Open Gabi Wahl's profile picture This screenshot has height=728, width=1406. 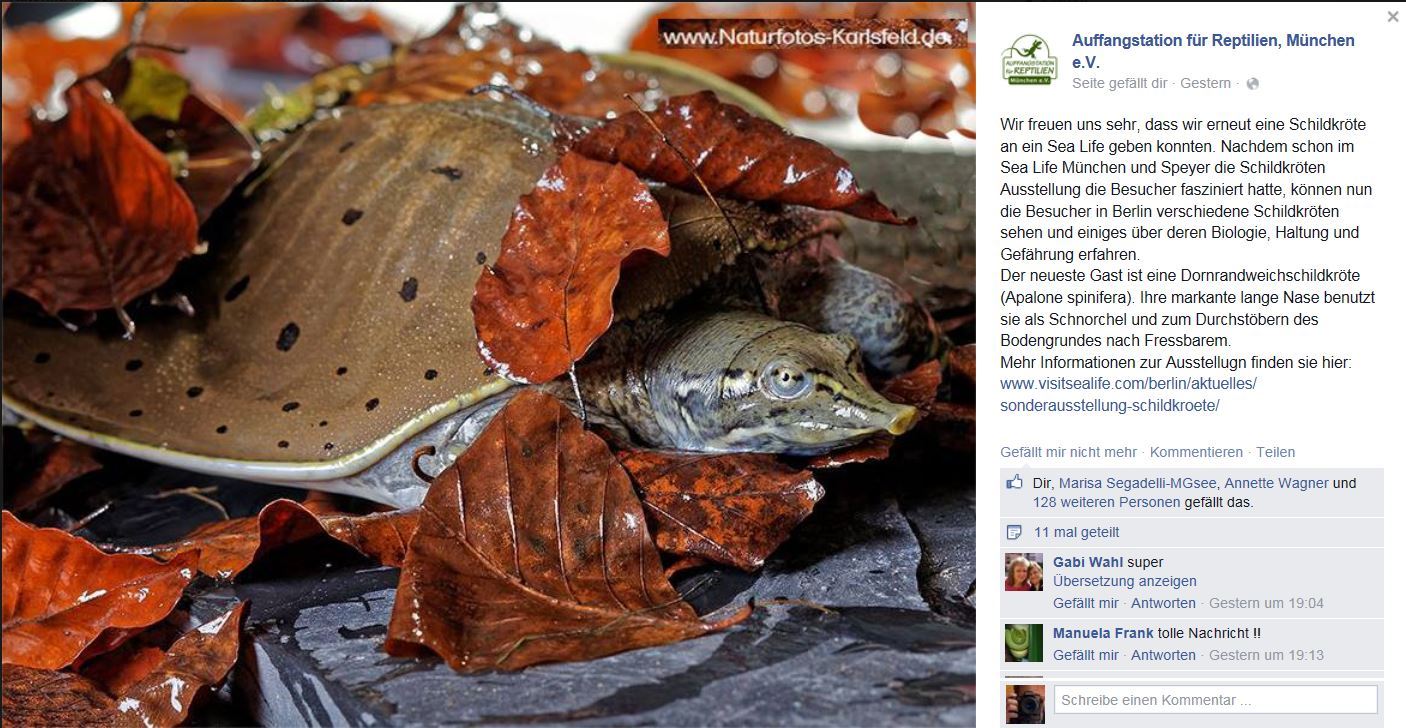click(1024, 572)
